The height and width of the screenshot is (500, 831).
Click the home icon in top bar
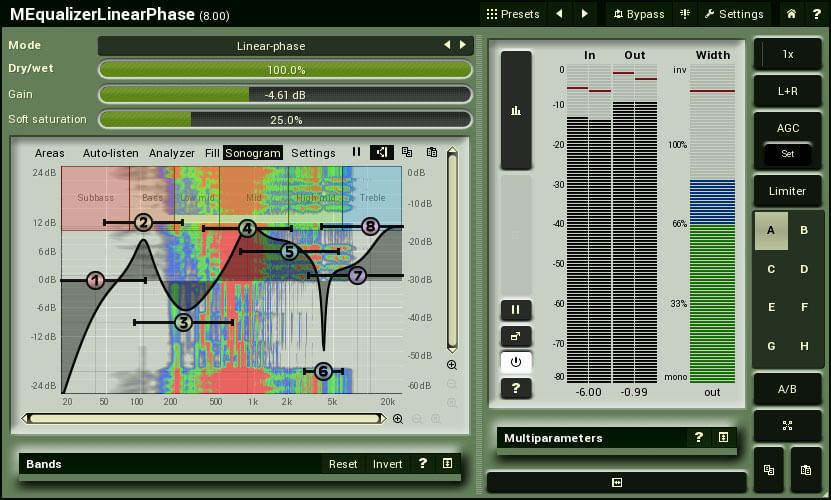(791, 14)
